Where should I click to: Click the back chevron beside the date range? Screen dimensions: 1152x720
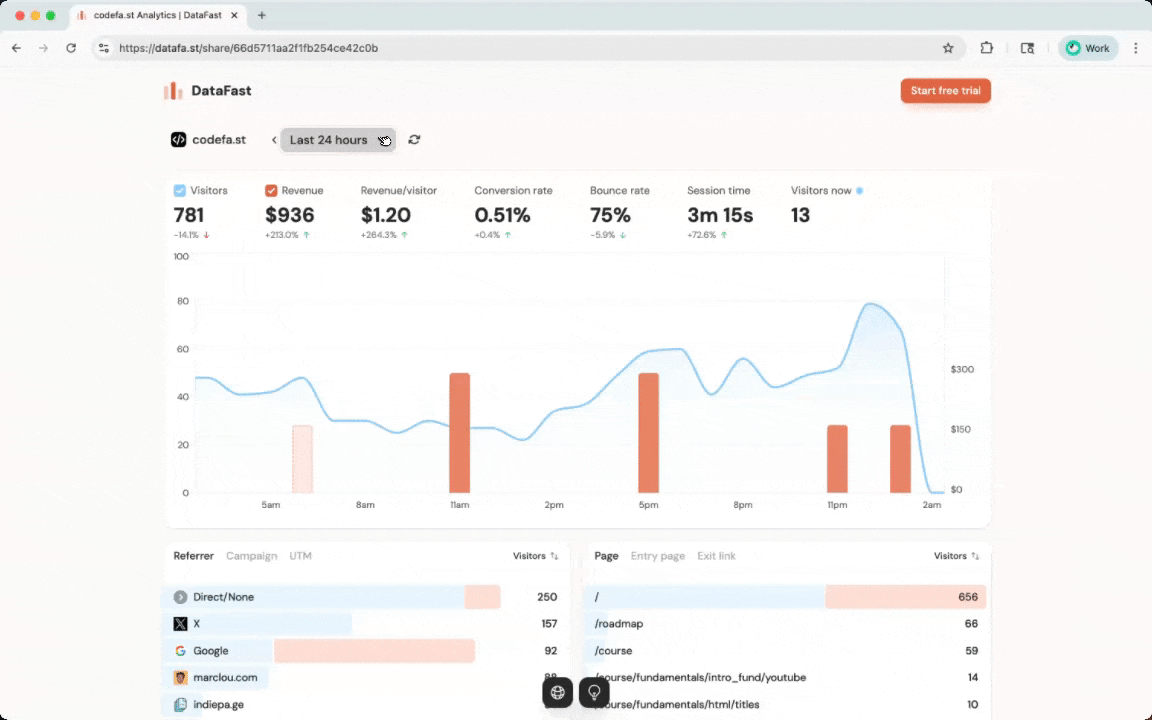pyautogui.click(x=273, y=140)
